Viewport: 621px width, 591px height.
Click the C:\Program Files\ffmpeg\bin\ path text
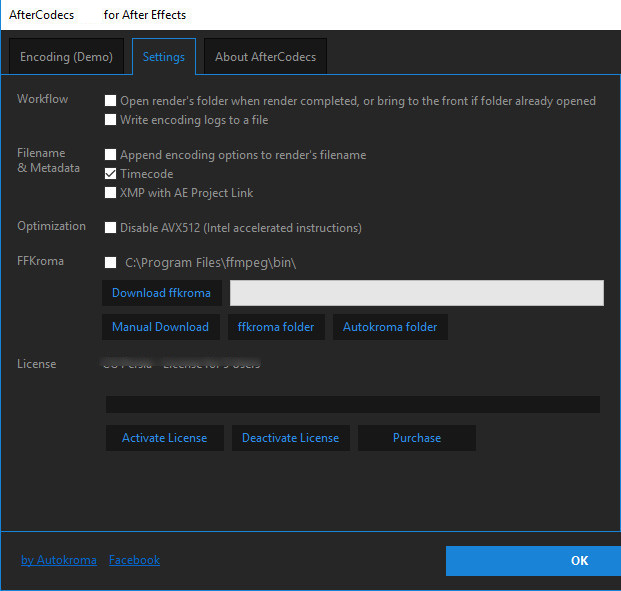pos(210,263)
